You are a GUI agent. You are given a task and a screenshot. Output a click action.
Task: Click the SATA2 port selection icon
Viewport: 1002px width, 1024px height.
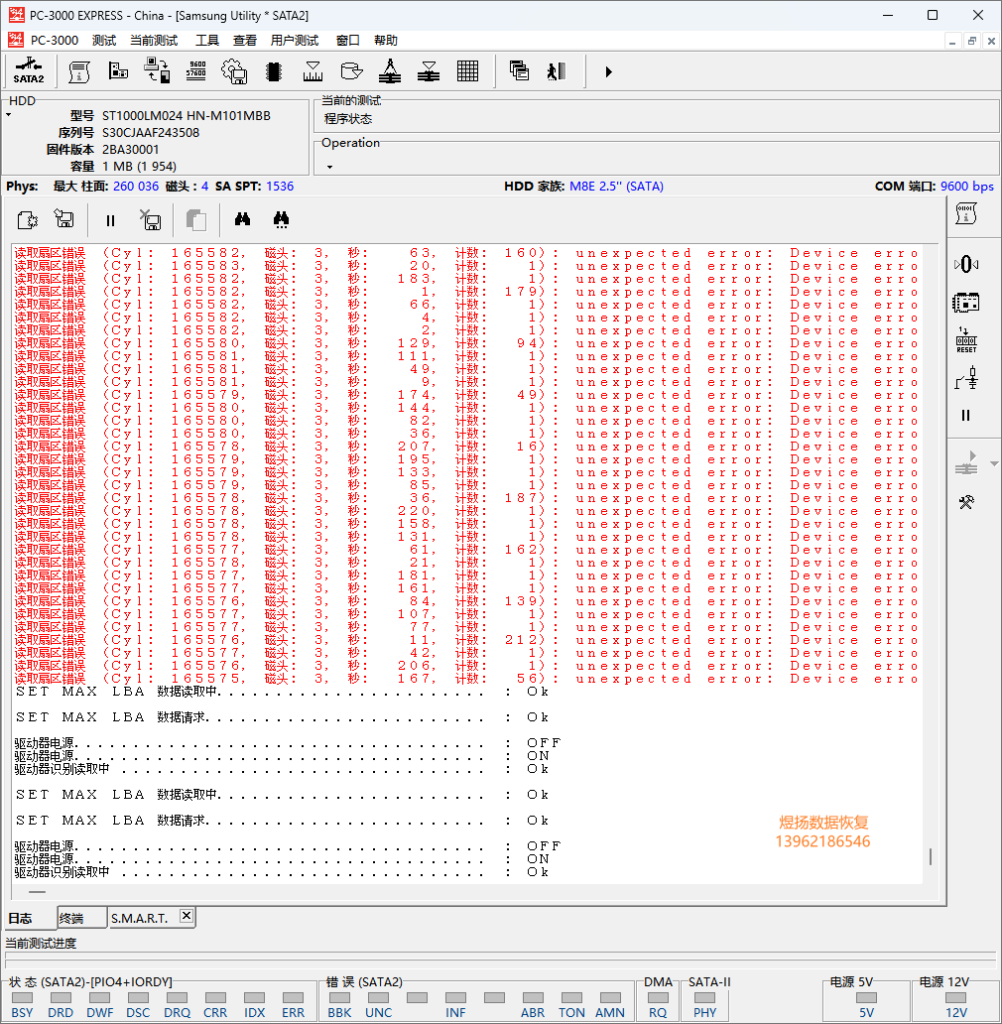click(x=29, y=71)
